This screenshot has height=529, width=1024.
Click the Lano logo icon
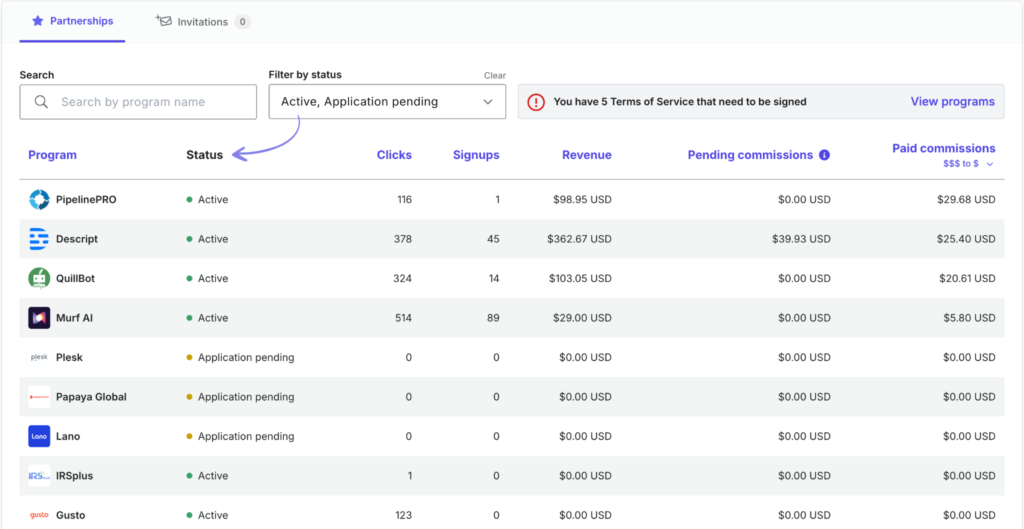click(x=39, y=436)
